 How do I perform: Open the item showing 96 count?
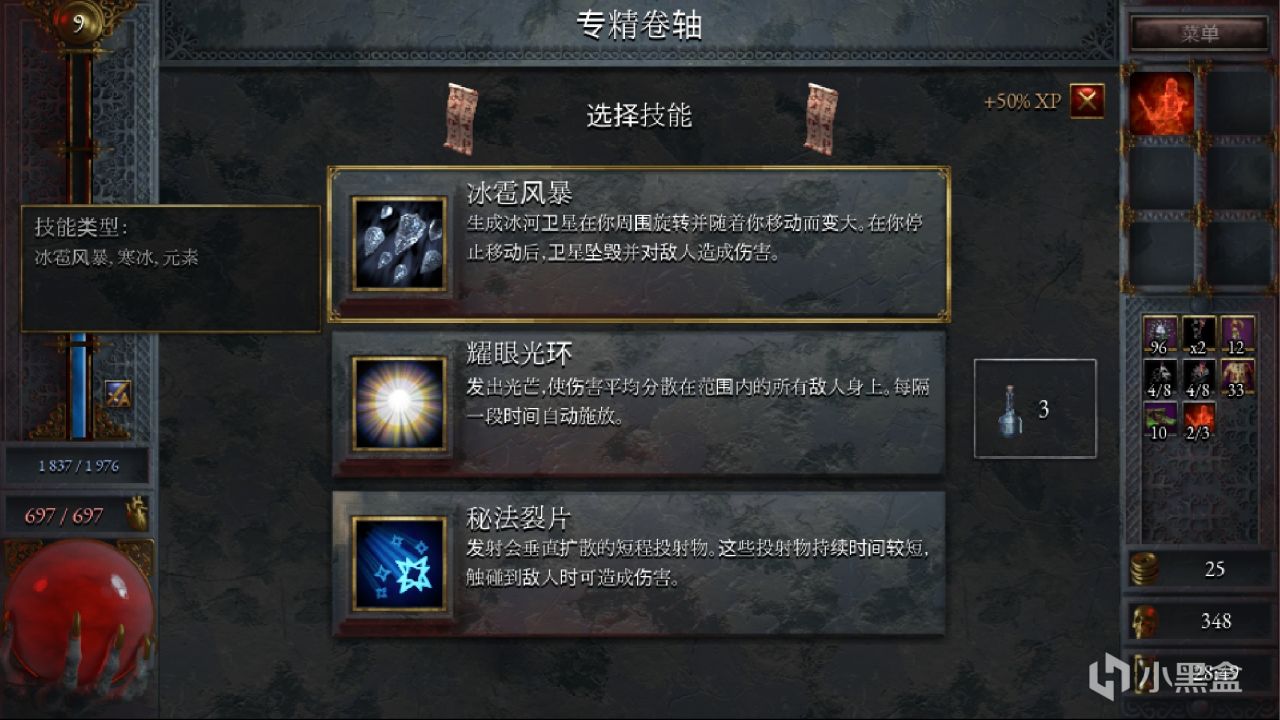tap(1161, 334)
